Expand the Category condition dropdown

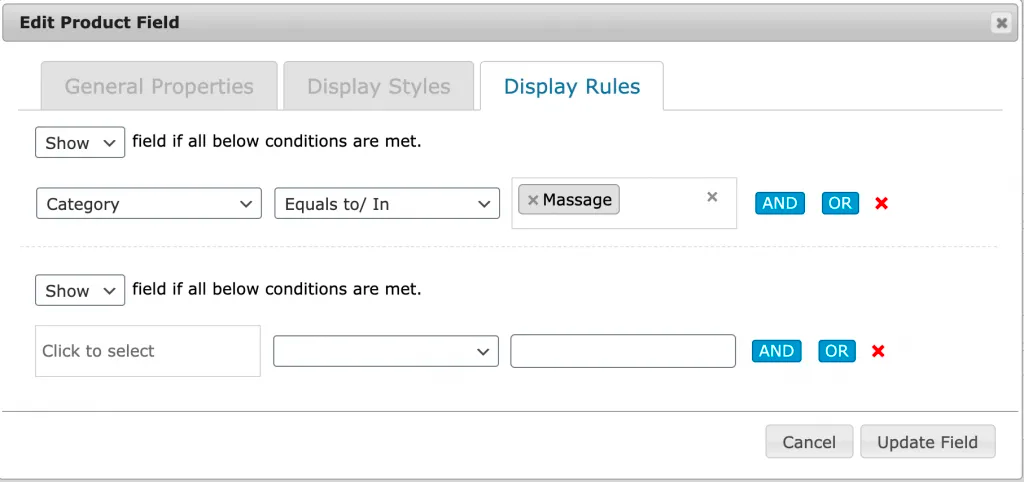click(x=148, y=204)
